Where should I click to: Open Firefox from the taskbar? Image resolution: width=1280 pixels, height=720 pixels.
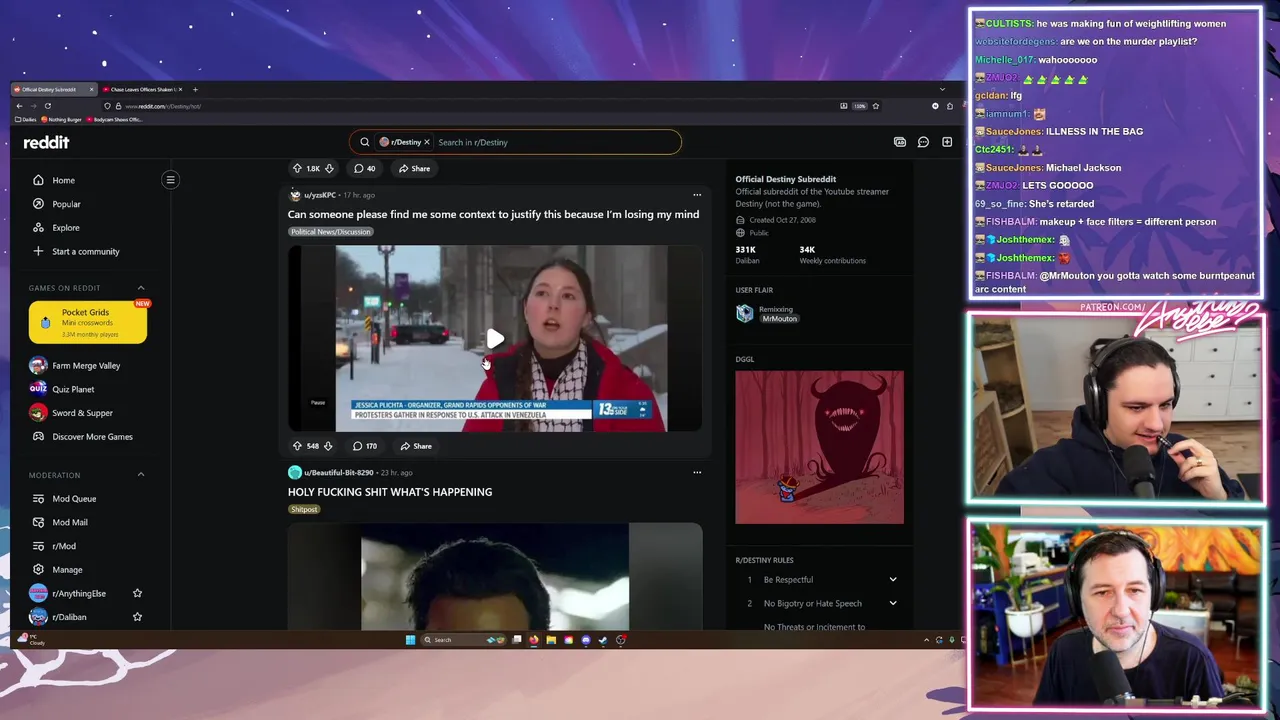point(534,640)
